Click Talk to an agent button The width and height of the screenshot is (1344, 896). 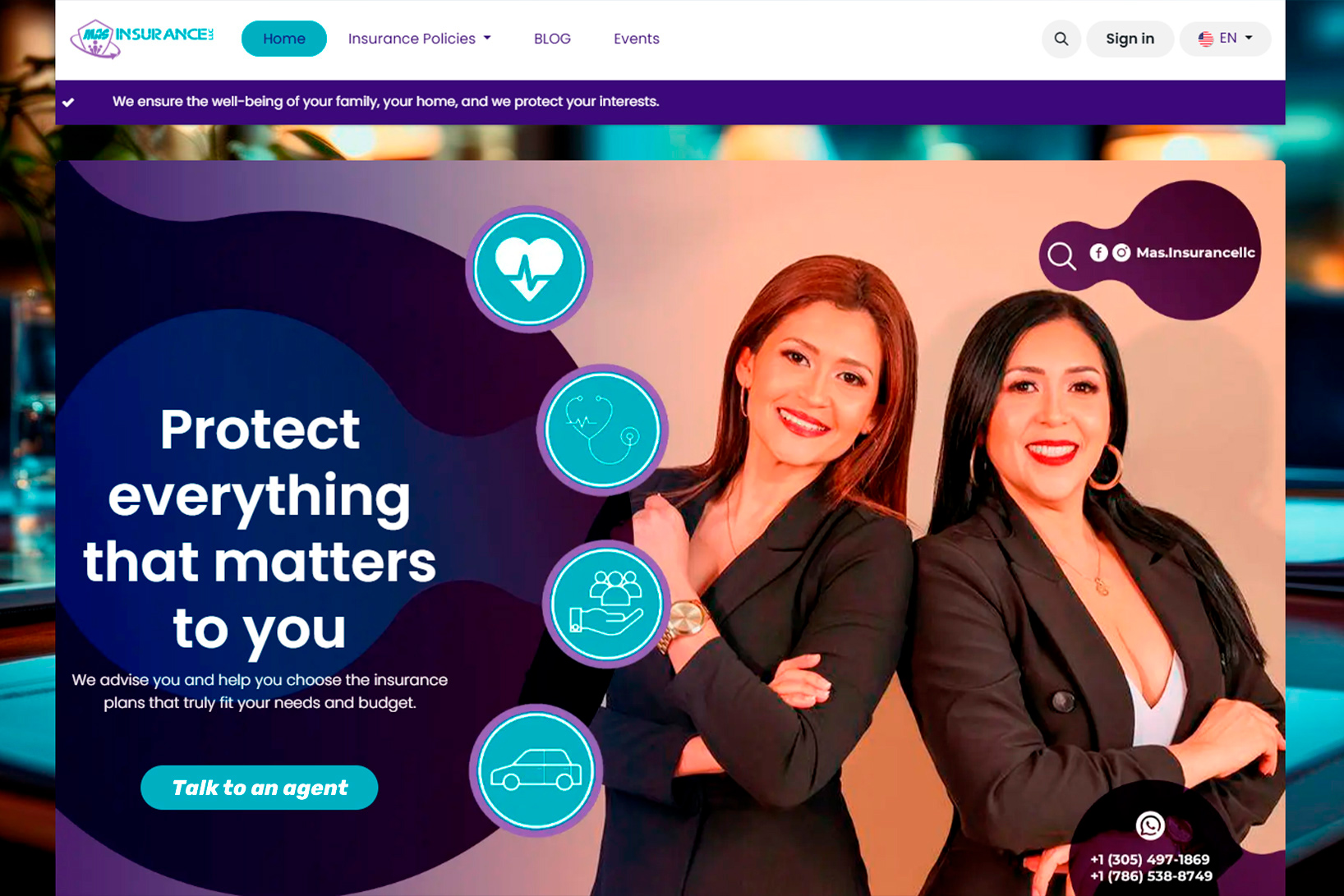coord(260,788)
